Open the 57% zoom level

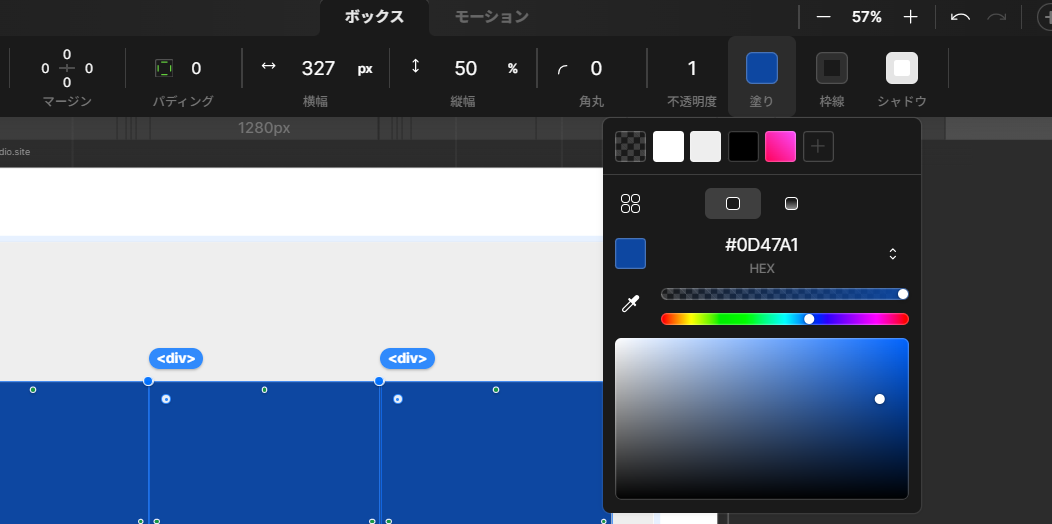point(867,17)
